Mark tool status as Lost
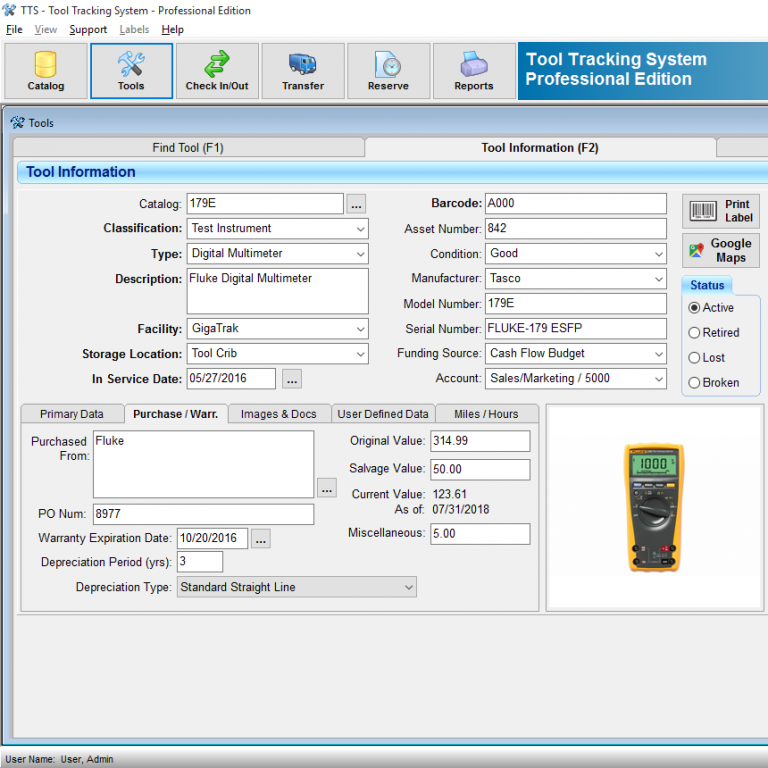This screenshot has height=768, width=768. pos(695,358)
